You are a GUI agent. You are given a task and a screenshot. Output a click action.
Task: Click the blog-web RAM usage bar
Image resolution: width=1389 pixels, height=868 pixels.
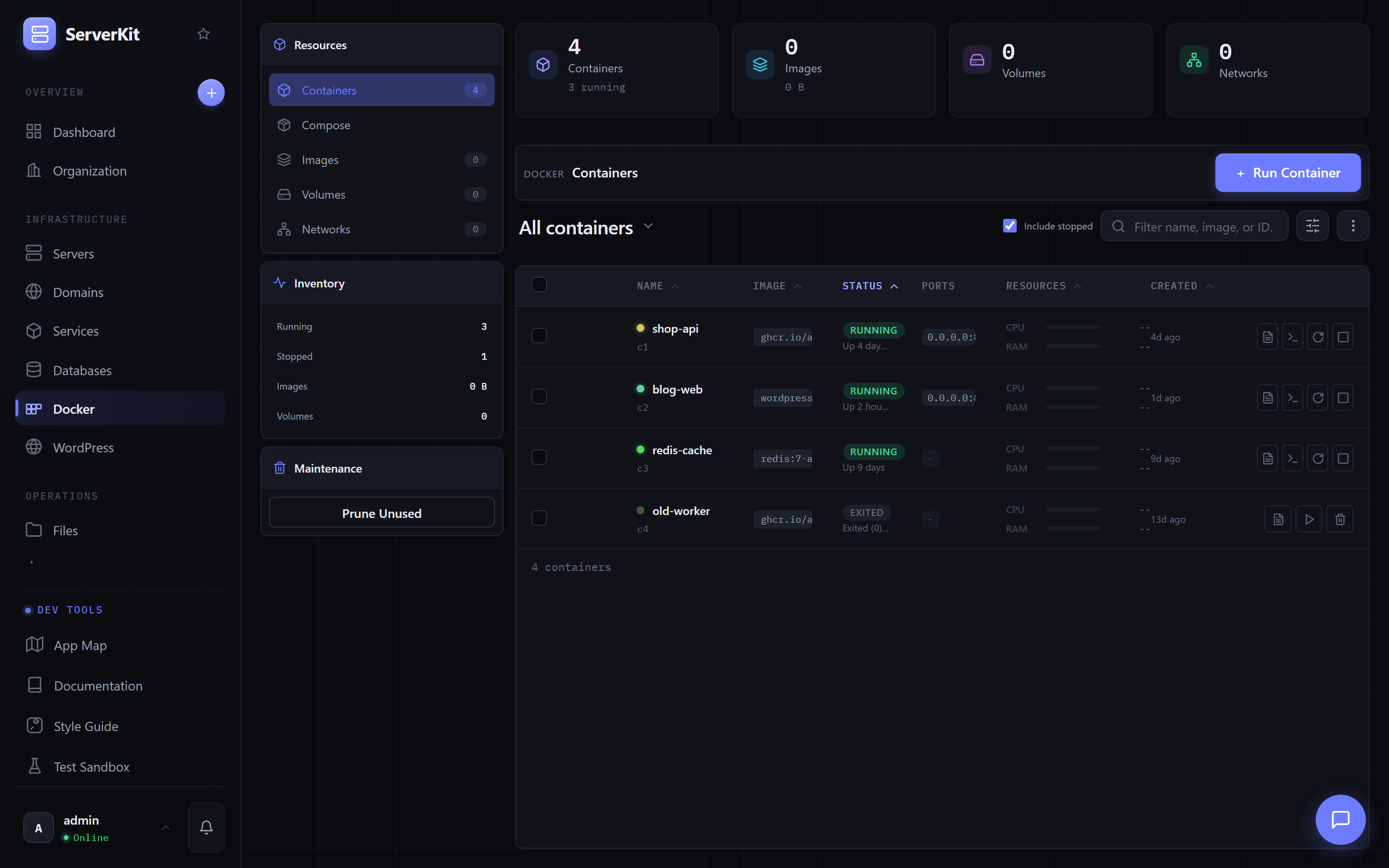[1073, 407]
